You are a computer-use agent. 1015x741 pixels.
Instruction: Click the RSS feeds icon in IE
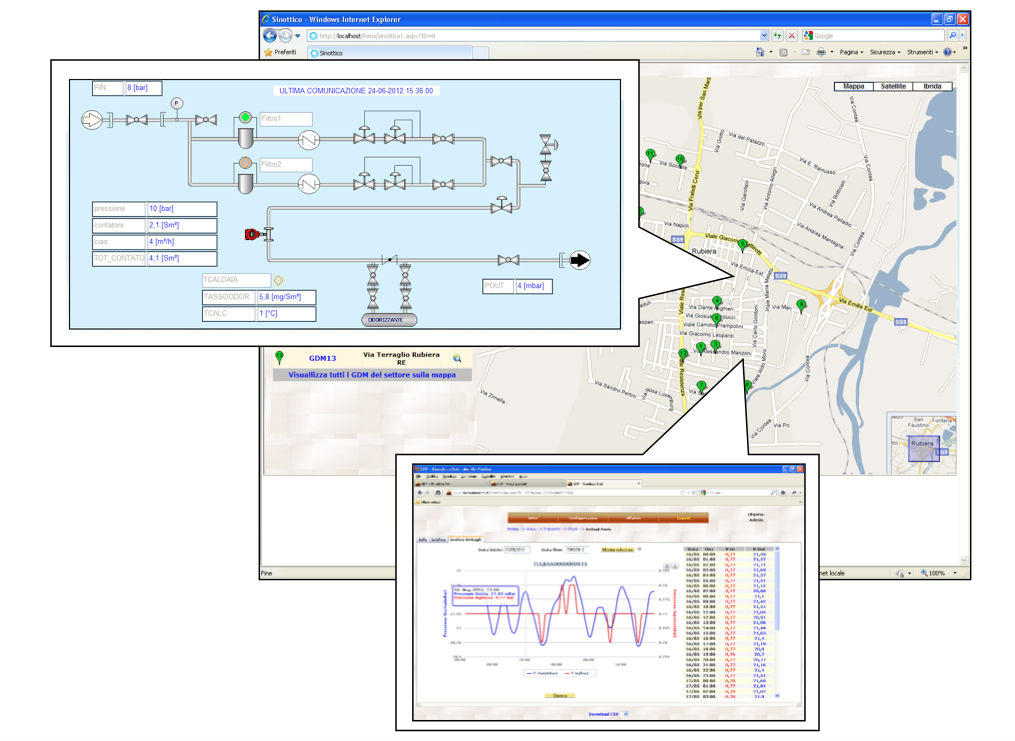(x=783, y=52)
